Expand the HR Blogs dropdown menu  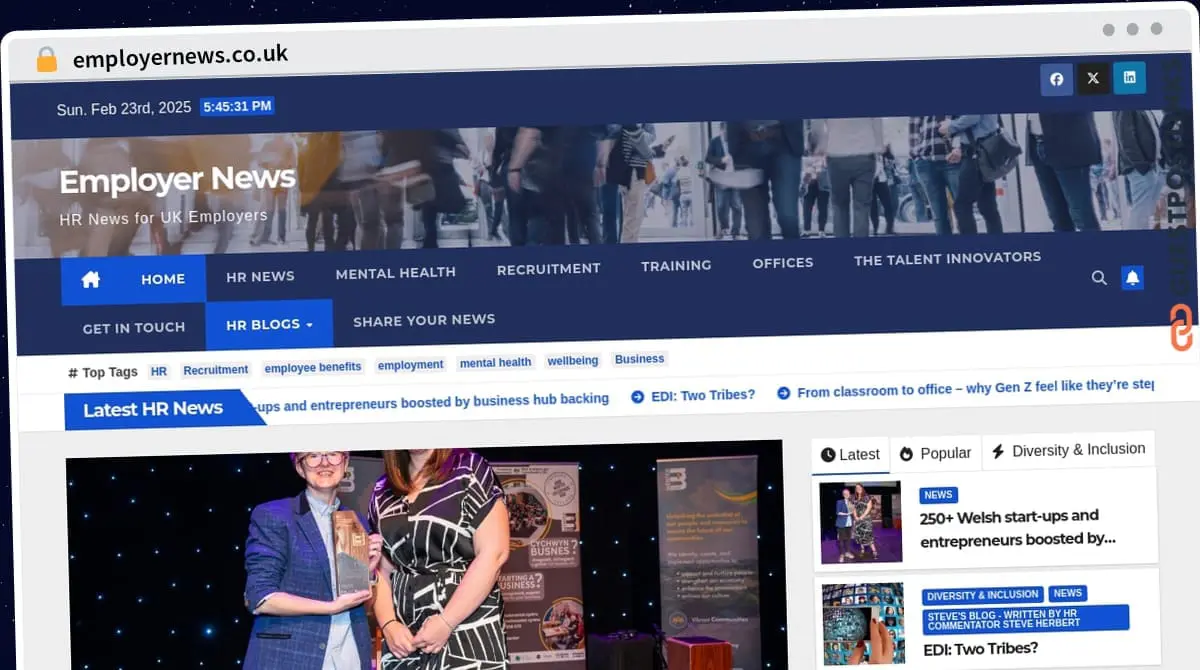[x=269, y=325]
